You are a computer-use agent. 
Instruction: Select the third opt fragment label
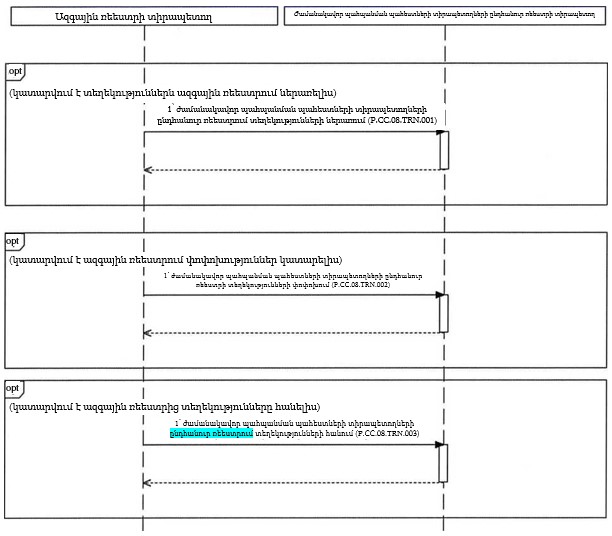pyautogui.click(x=14, y=387)
